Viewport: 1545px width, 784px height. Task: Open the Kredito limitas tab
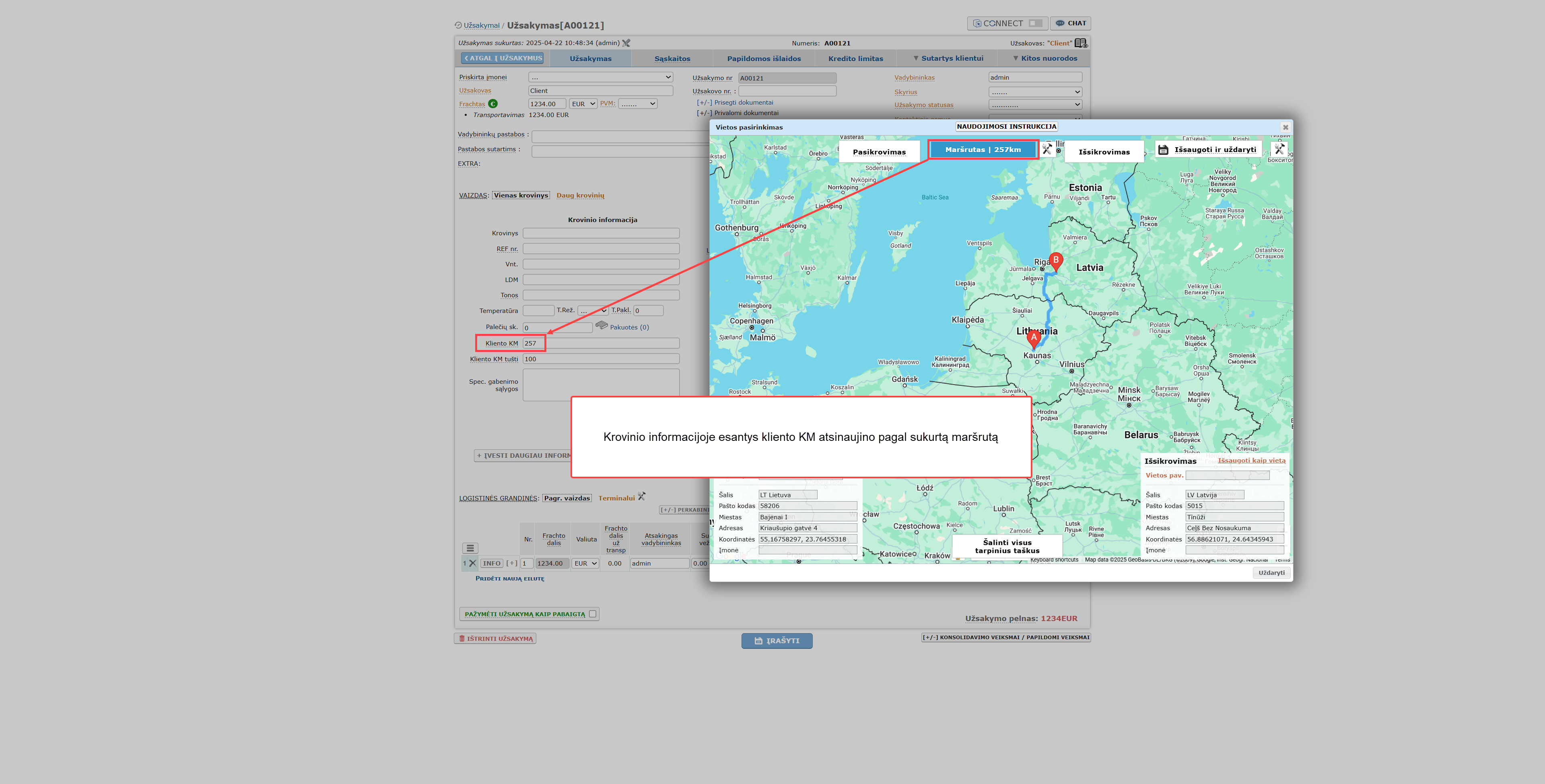click(855, 59)
